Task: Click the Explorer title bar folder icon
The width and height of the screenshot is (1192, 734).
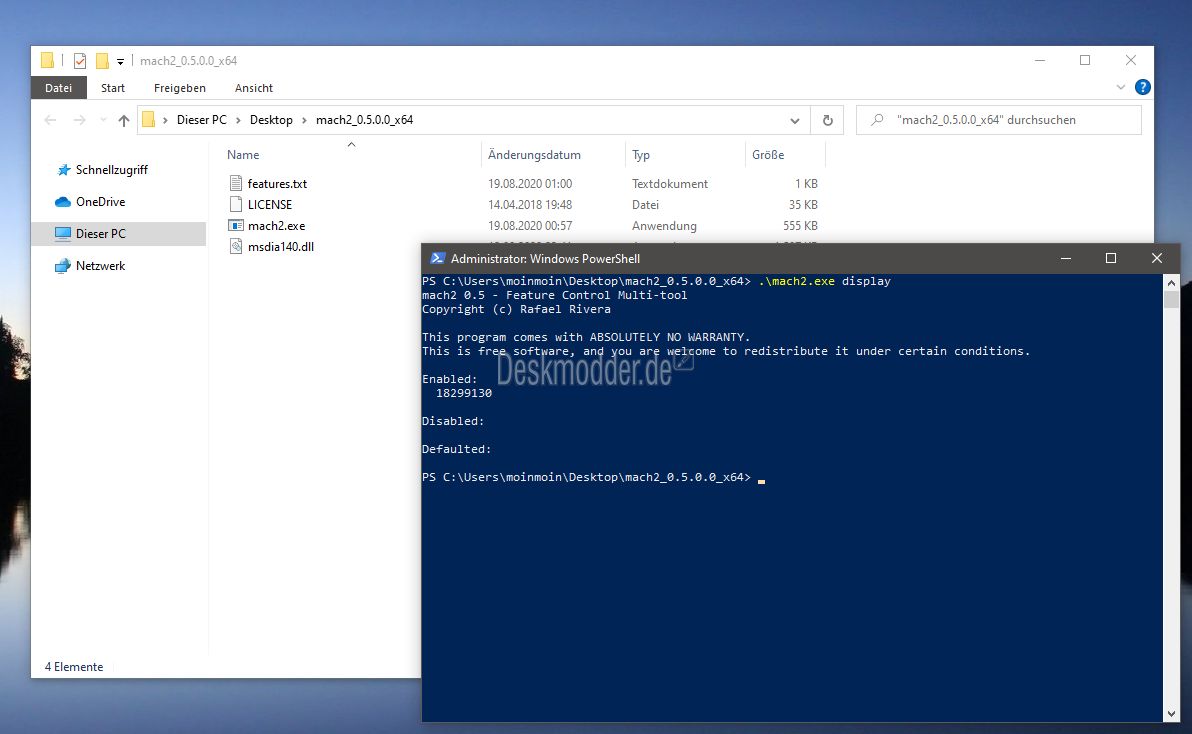Action: coord(47,61)
